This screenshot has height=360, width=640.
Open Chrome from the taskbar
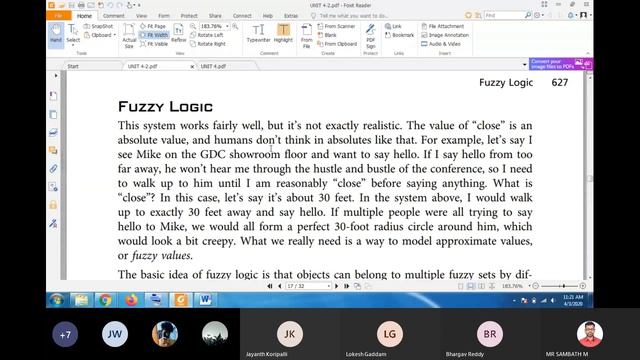[105, 300]
